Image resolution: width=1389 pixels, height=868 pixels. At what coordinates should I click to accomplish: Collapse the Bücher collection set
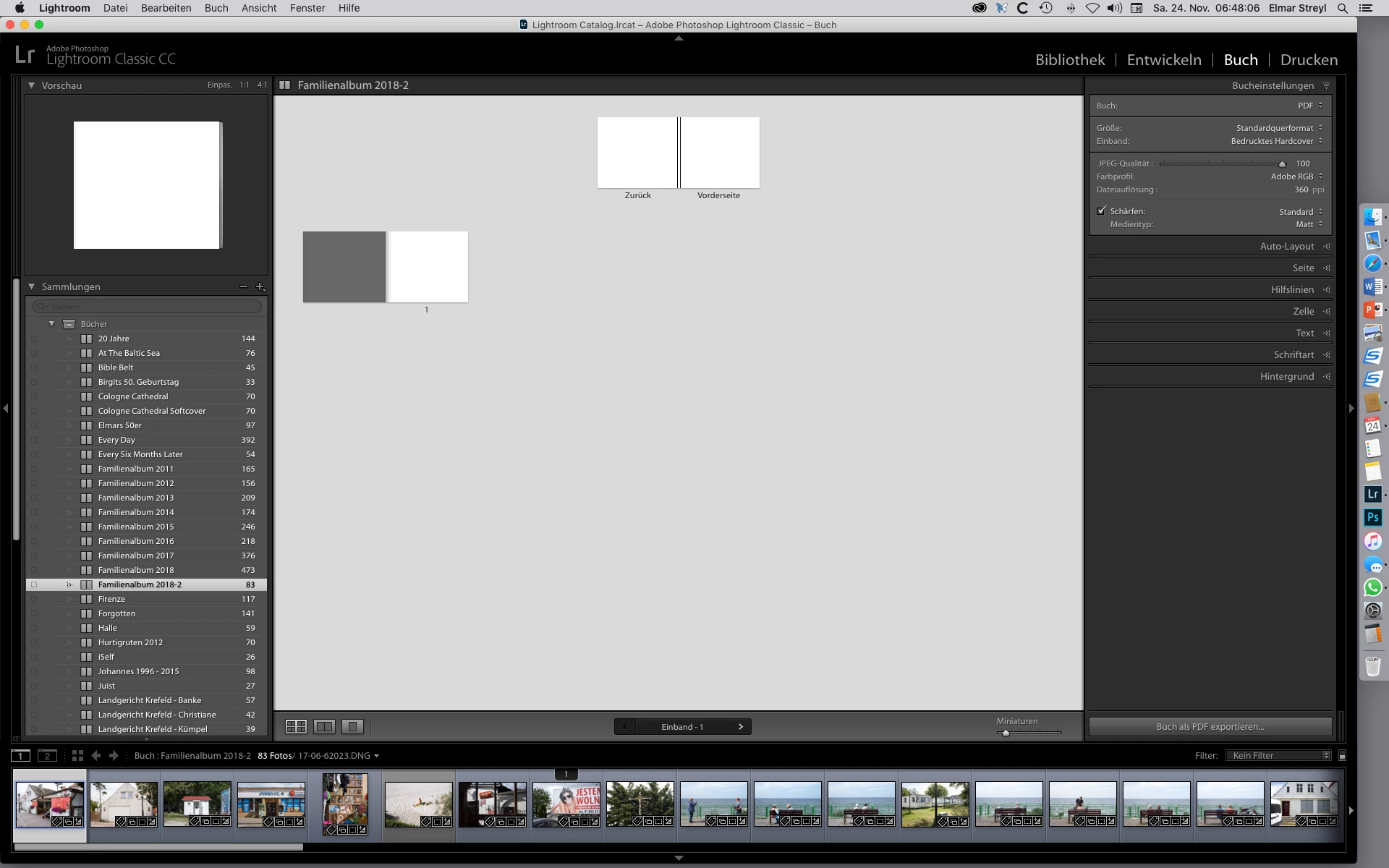pyautogui.click(x=52, y=324)
